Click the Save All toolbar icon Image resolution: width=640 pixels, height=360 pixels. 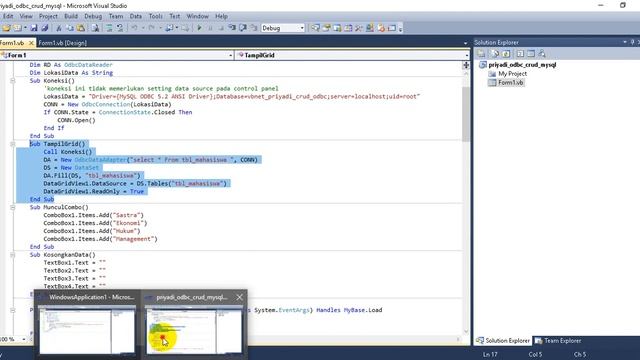[45, 28]
